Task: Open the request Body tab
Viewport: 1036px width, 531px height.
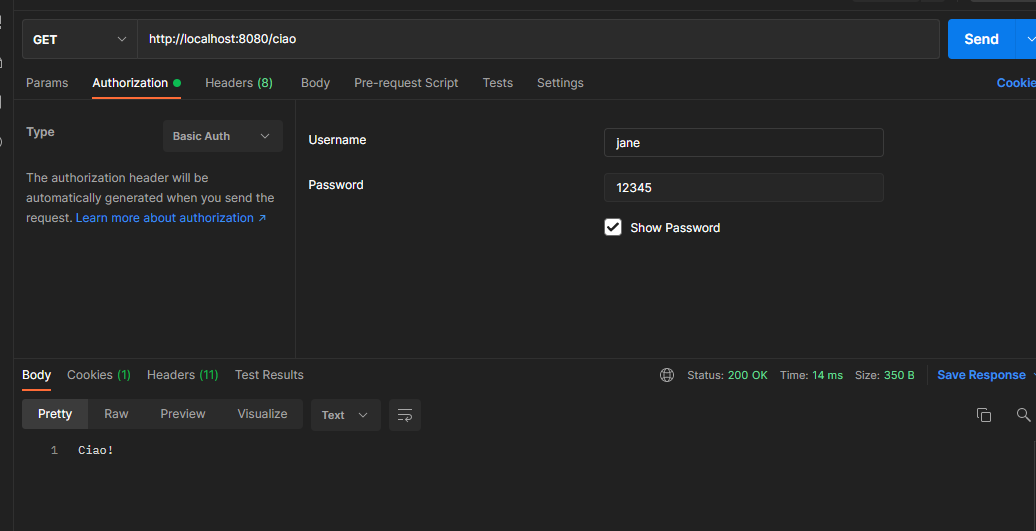Action: (x=315, y=83)
